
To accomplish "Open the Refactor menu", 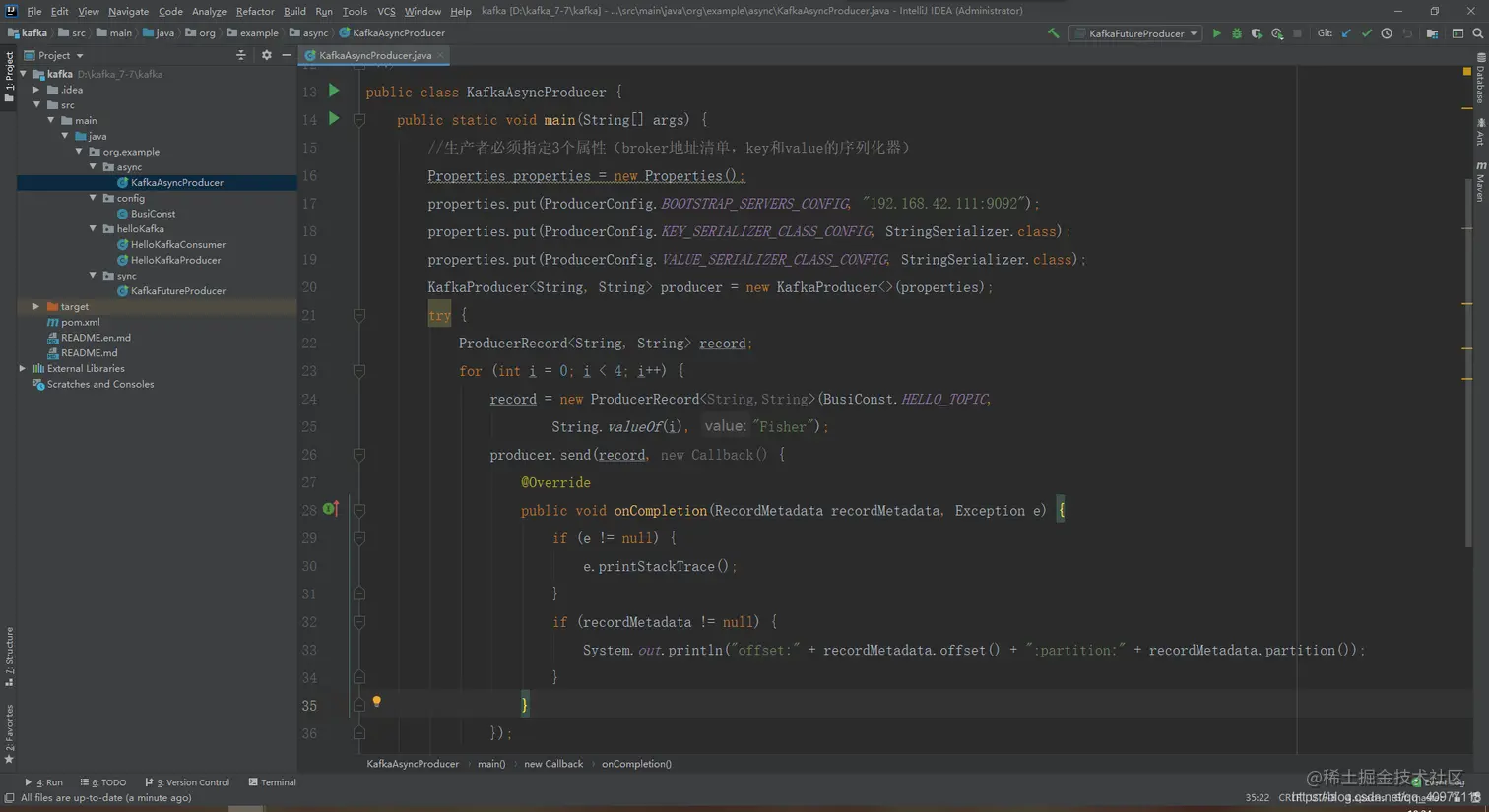I will click(255, 11).
